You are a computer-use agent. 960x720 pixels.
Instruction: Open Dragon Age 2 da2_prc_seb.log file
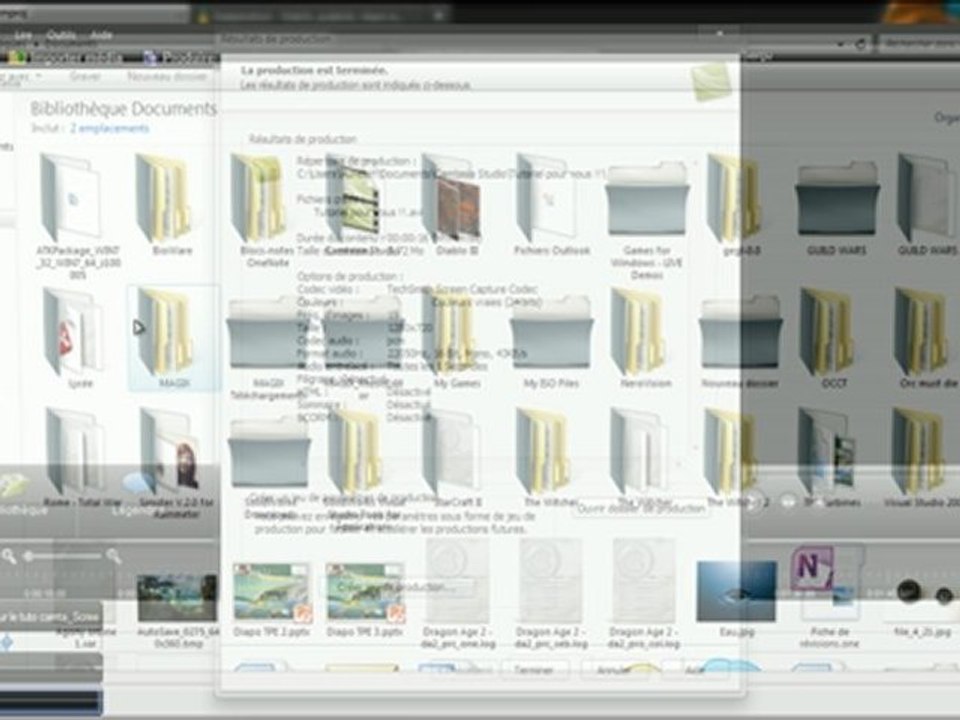pyautogui.click(x=551, y=595)
